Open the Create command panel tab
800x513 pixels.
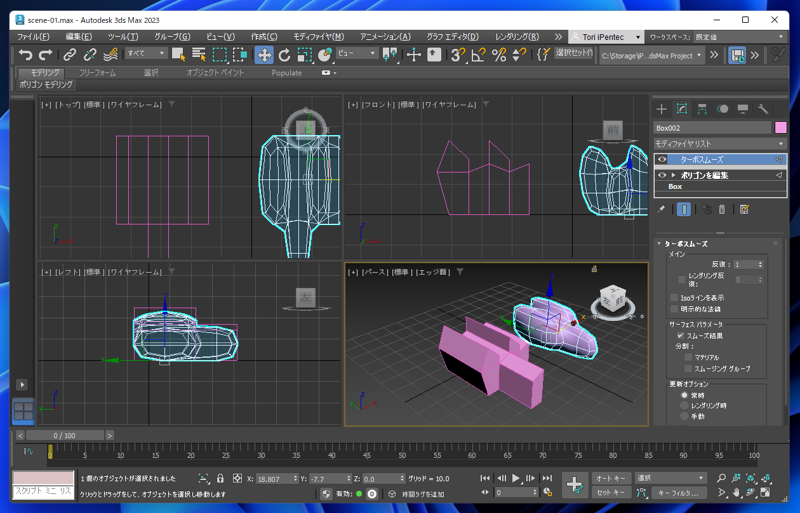click(x=662, y=109)
